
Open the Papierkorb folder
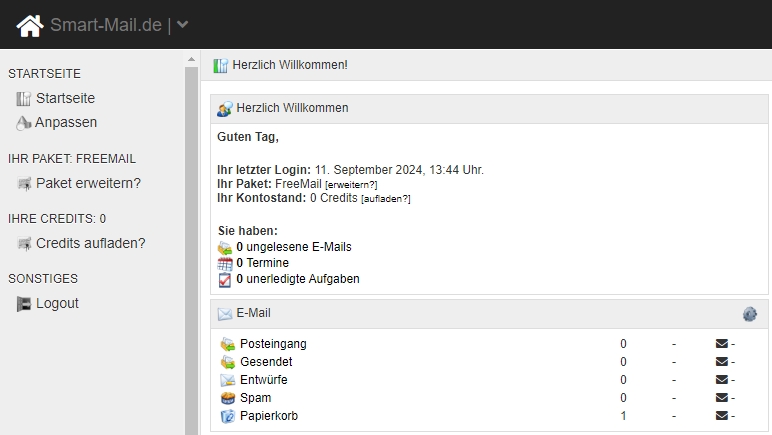click(269, 416)
